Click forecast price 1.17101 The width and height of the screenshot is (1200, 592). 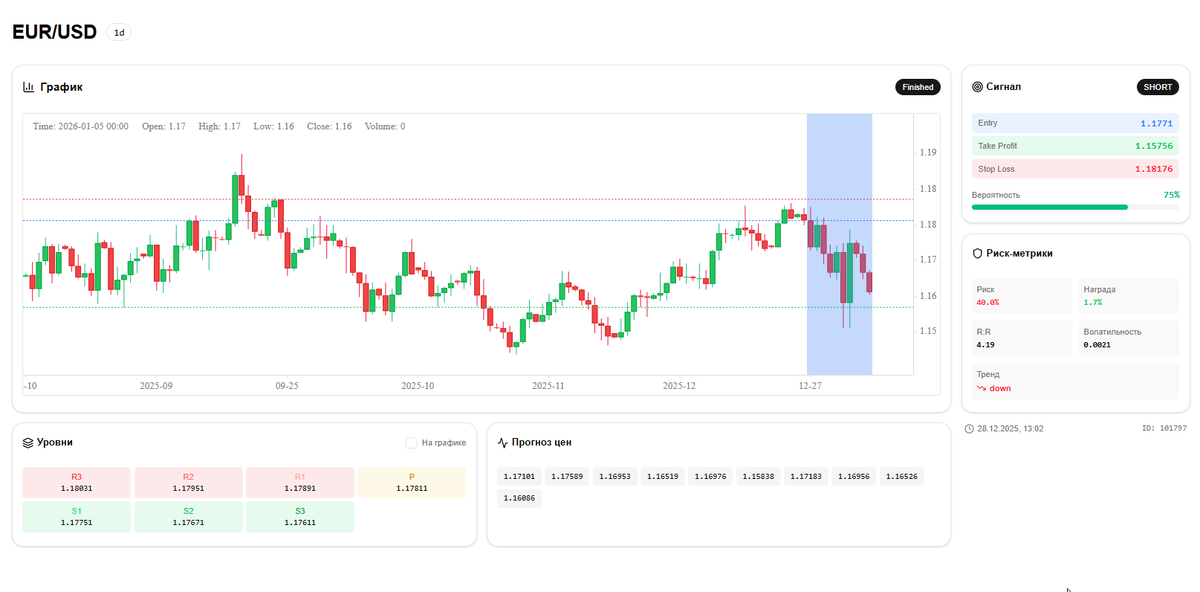pyautogui.click(x=519, y=477)
